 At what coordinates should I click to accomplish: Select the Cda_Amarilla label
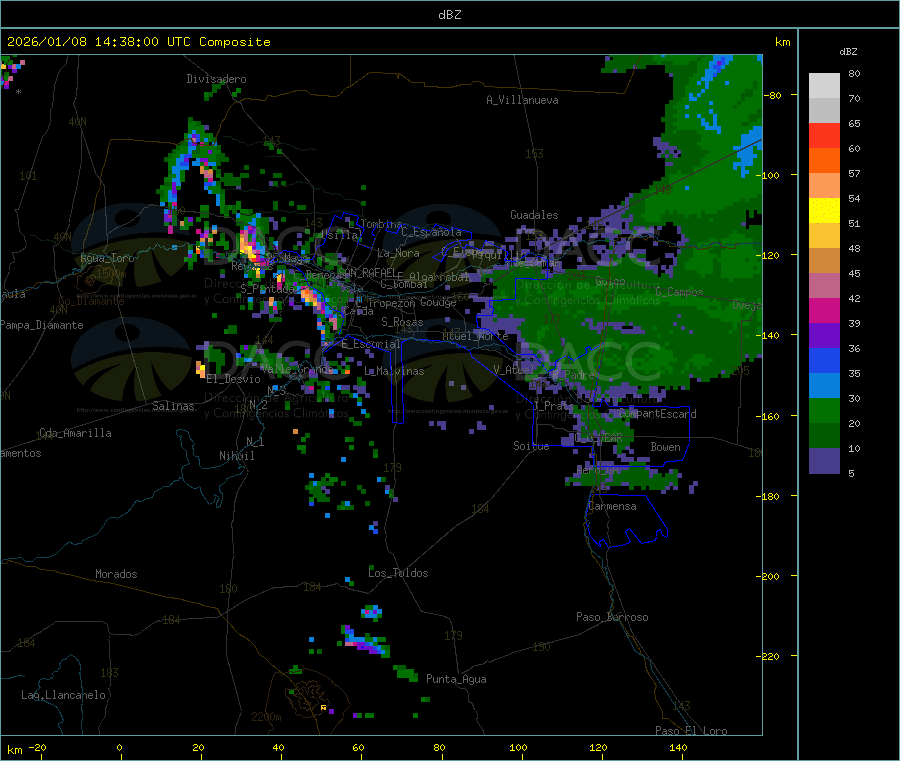[x=75, y=433]
